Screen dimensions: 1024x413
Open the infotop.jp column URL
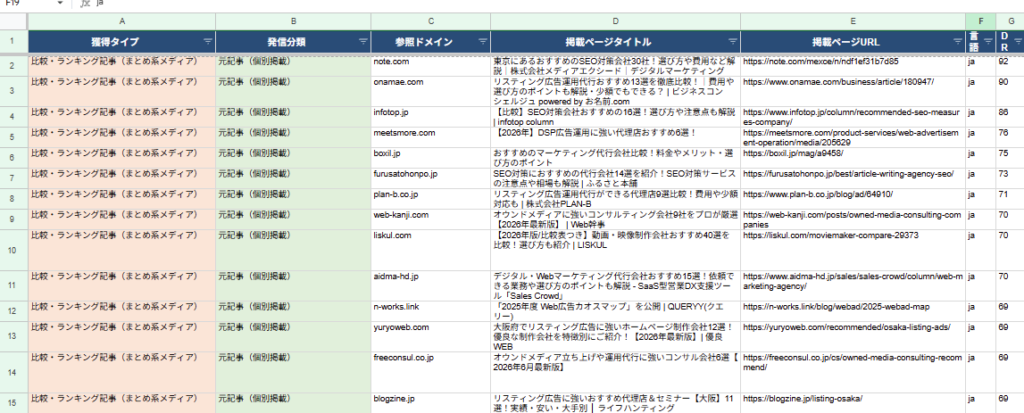click(x=851, y=117)
